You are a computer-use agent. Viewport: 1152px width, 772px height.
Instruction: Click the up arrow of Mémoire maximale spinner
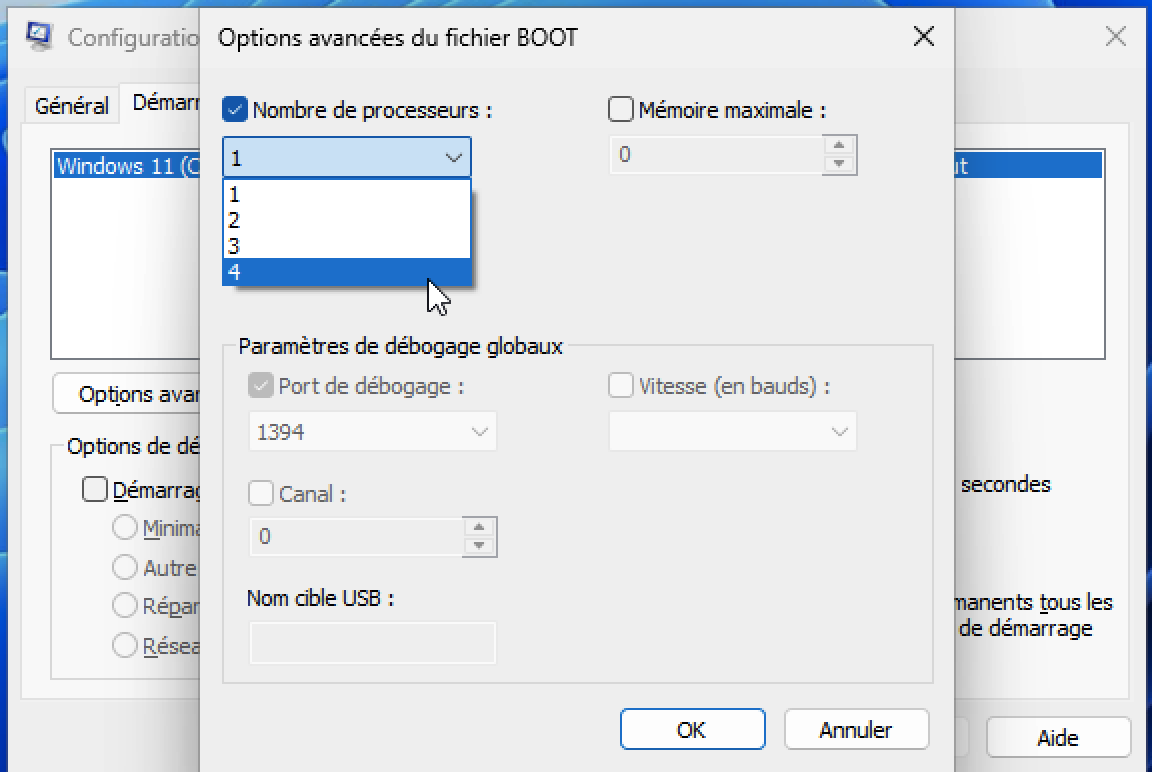839,145
